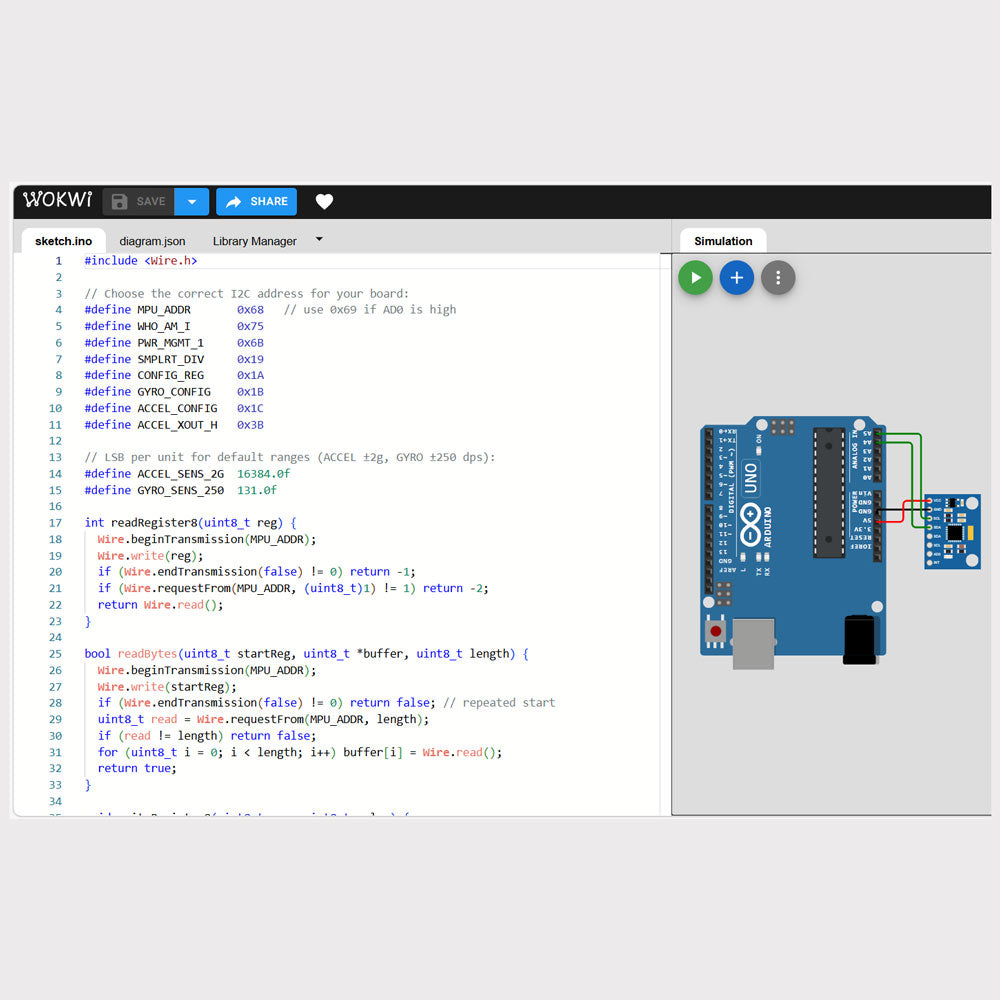
Task: Click the Arduino's black power jack
Action: [x=861, y=639]
